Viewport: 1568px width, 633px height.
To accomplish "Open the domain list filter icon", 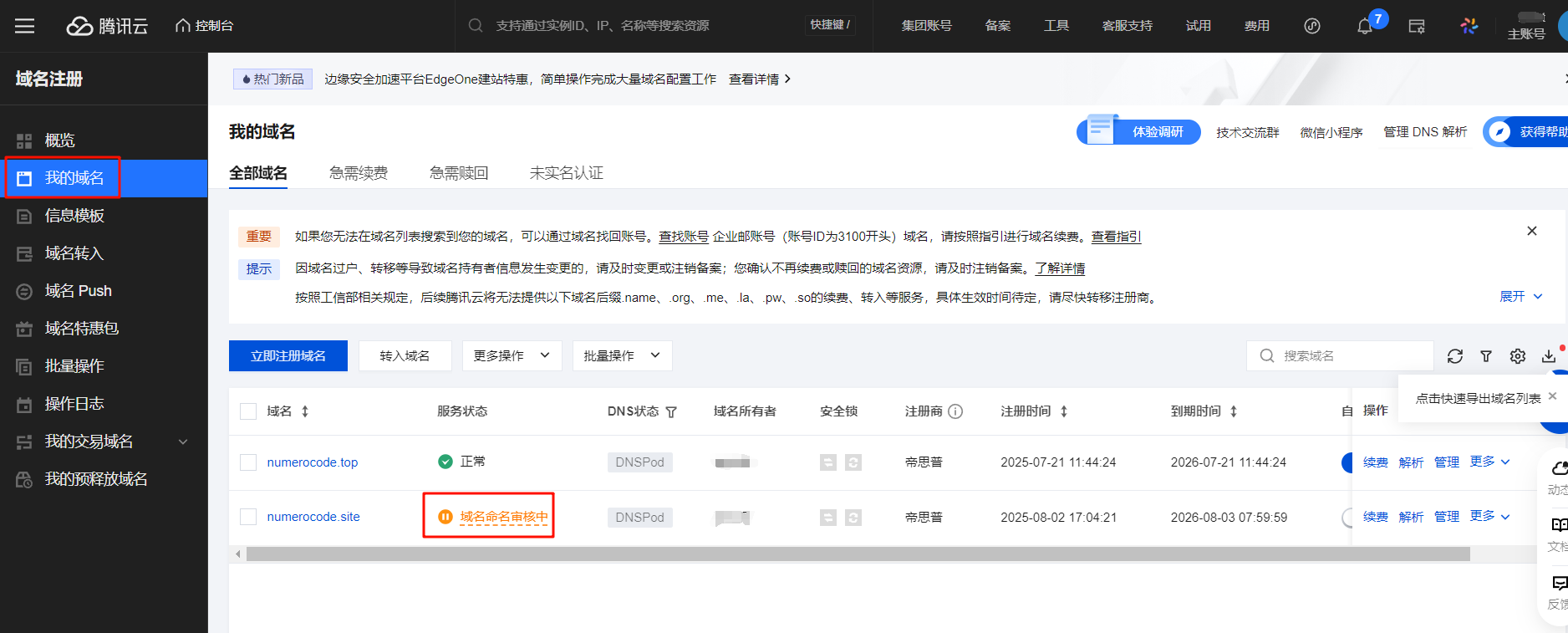I will [1486, 356].
